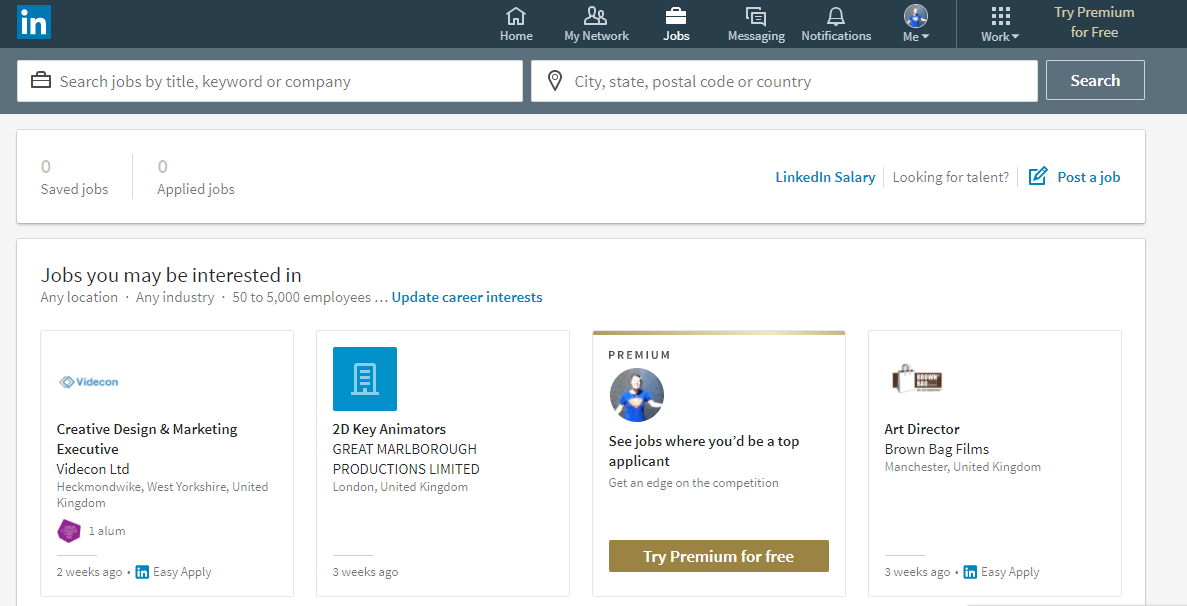Image resolution: width=1187 pixels, height=606 pixels.
Task: Click Try Premium for Free link in header
Action: click(1094, 22)
